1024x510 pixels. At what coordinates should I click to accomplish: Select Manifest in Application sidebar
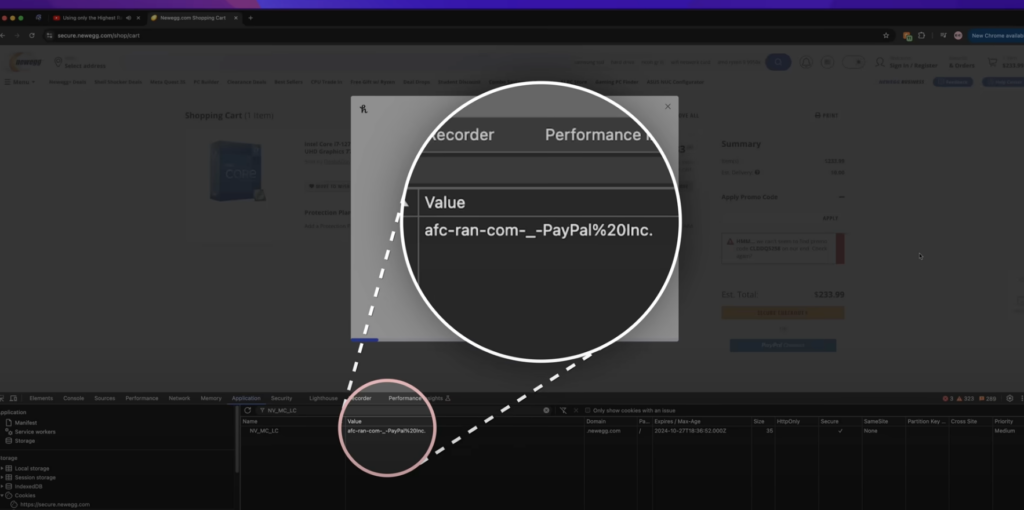tap(26, 422)
